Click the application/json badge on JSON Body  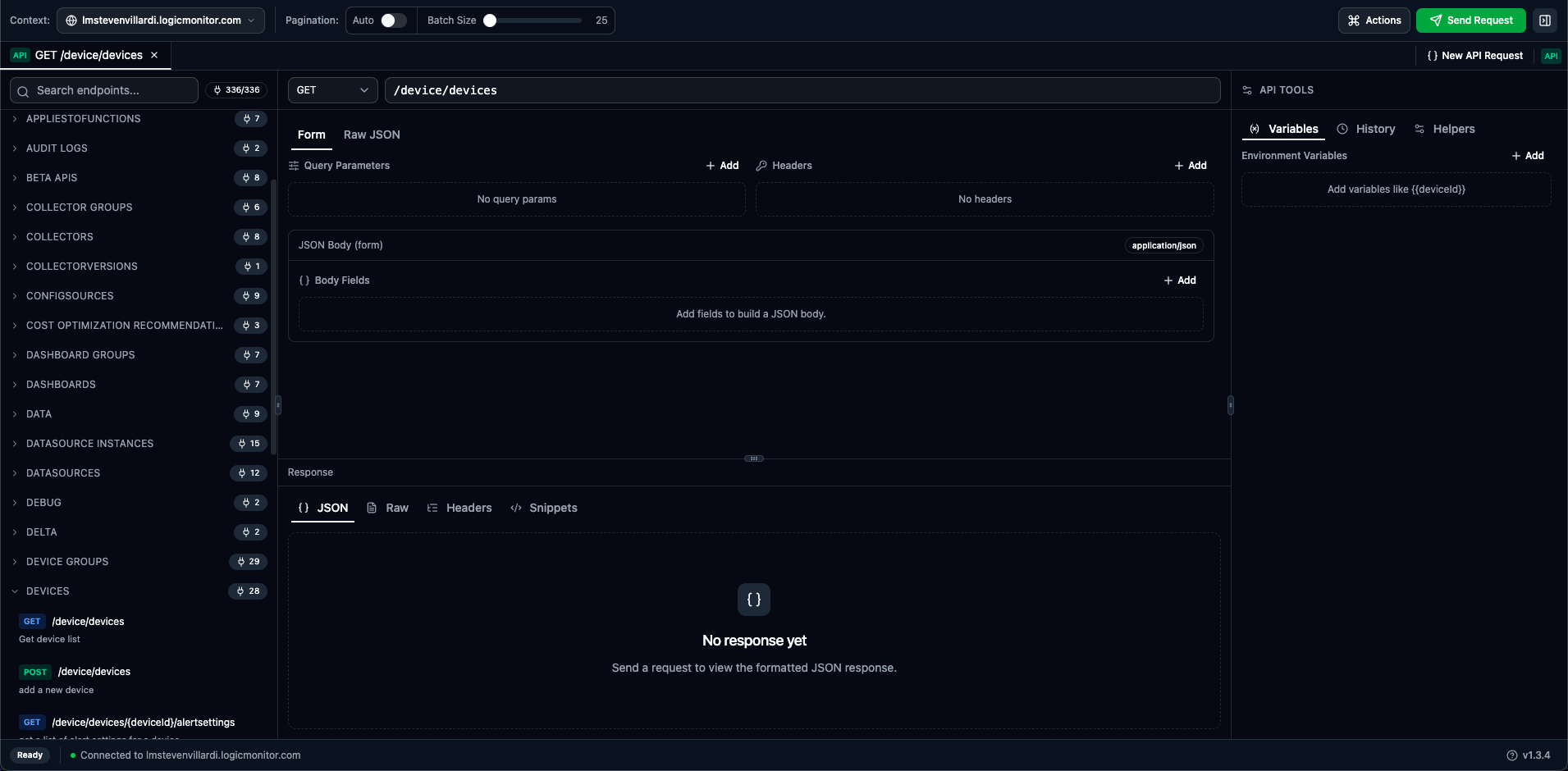pyautogui.click(x=1164, y=245)
